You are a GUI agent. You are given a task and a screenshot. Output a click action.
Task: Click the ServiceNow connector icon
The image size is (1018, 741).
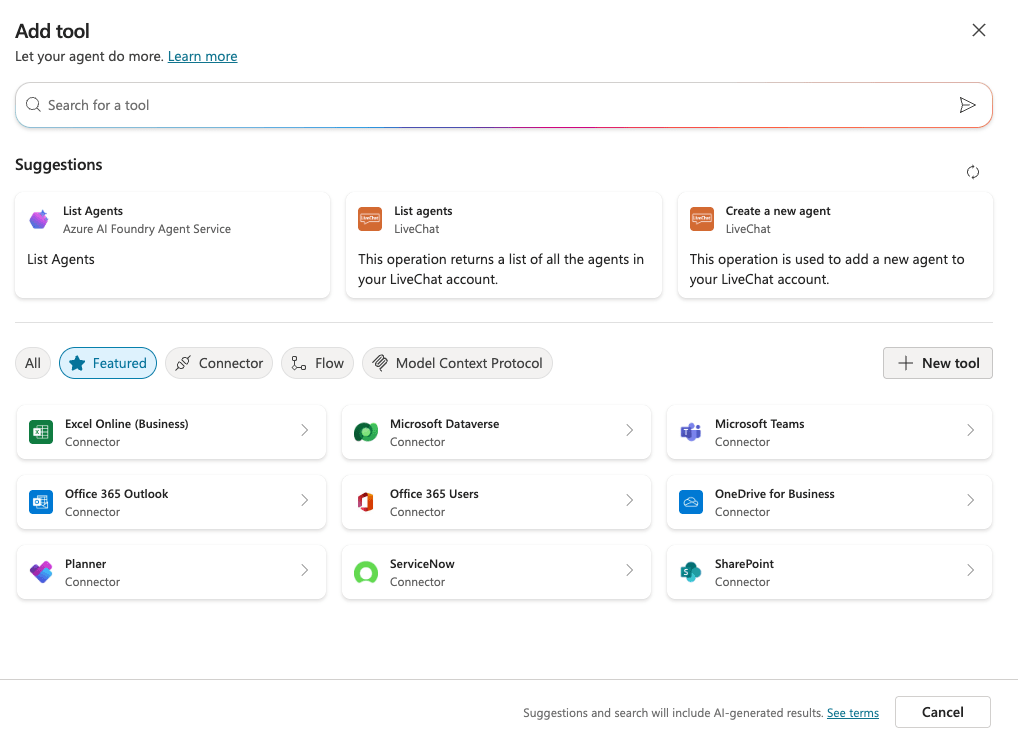(366, 572)
